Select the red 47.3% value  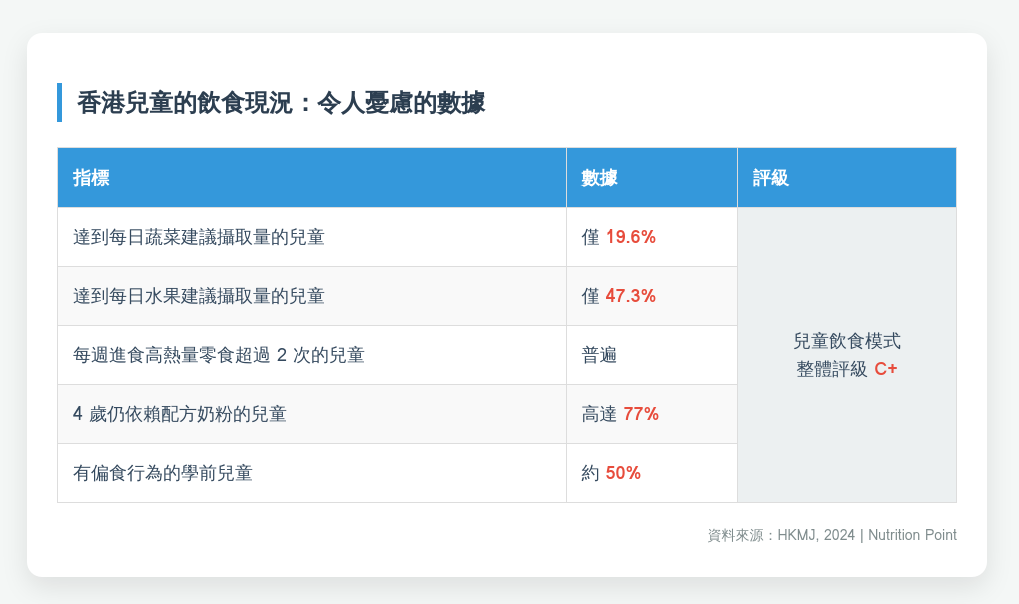click(630, 296)
